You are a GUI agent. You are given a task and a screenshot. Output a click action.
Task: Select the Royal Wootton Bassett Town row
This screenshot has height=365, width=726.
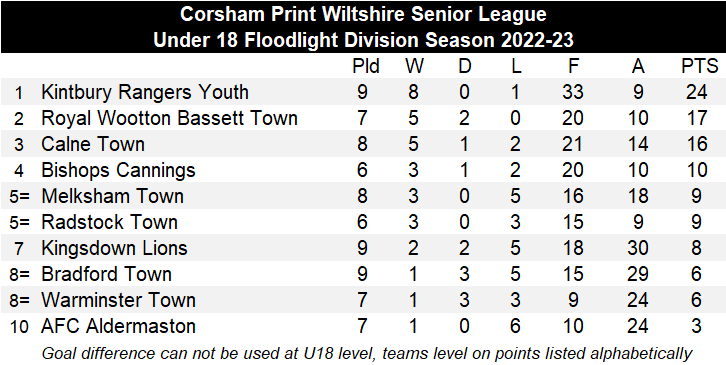[x=363, y=118]
